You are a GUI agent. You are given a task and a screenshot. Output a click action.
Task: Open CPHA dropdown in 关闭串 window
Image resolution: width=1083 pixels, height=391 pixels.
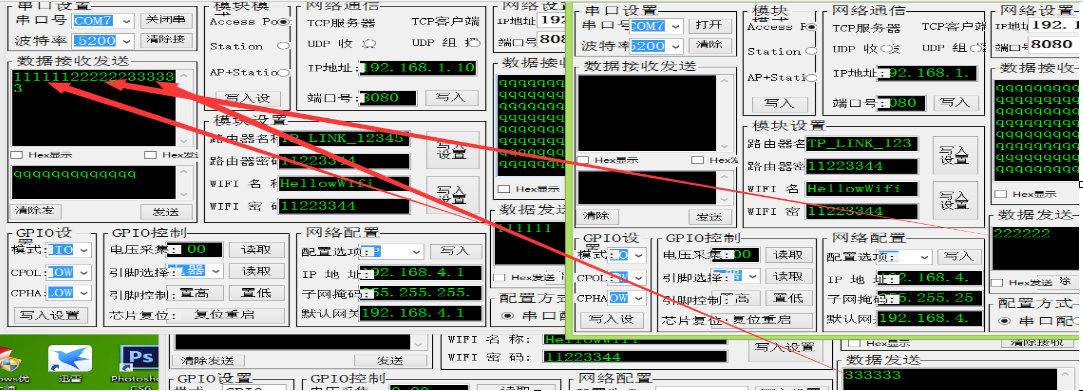pyautogui.click(x=70, y=293)
